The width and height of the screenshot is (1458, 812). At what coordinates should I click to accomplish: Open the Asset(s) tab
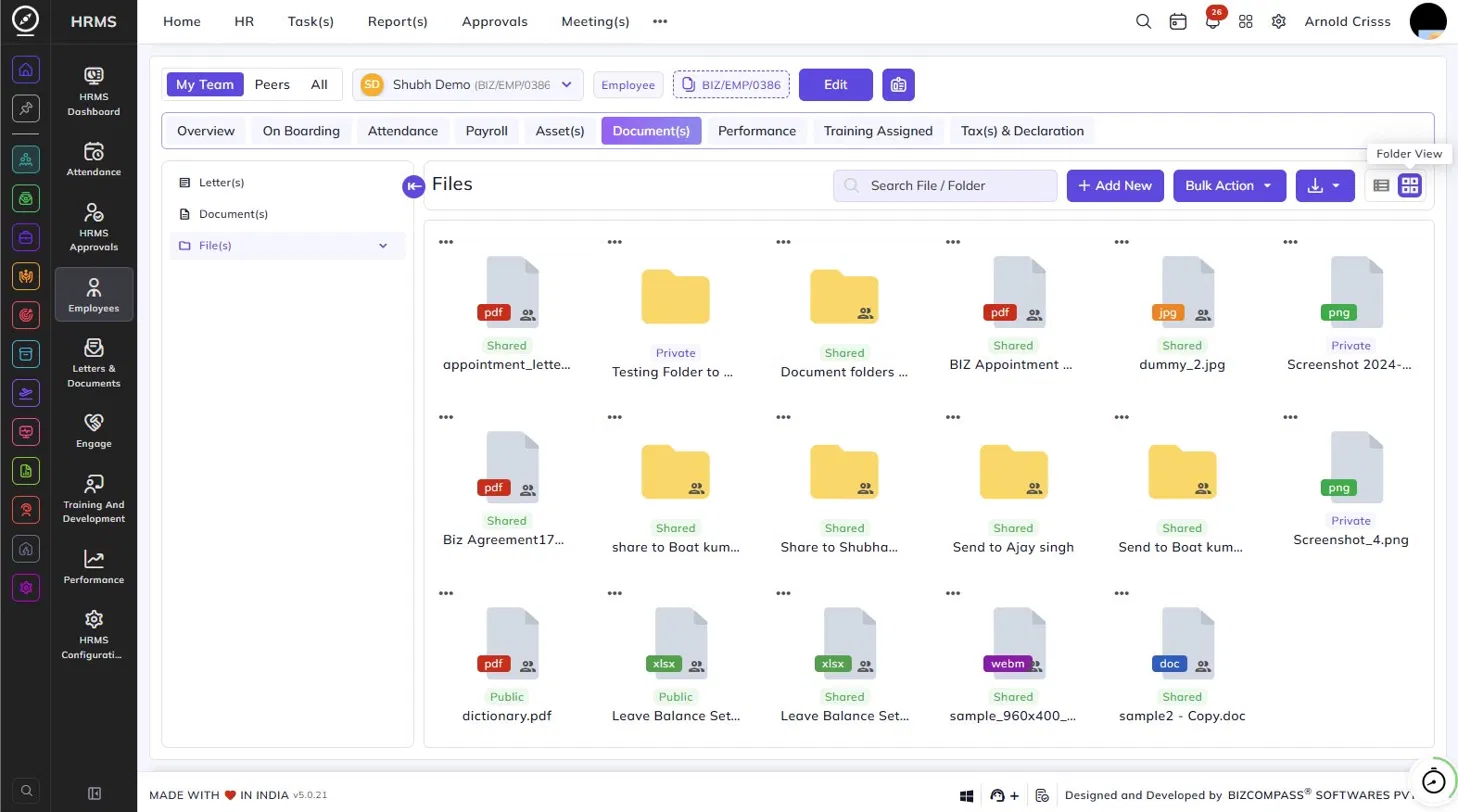click(560, 131)
